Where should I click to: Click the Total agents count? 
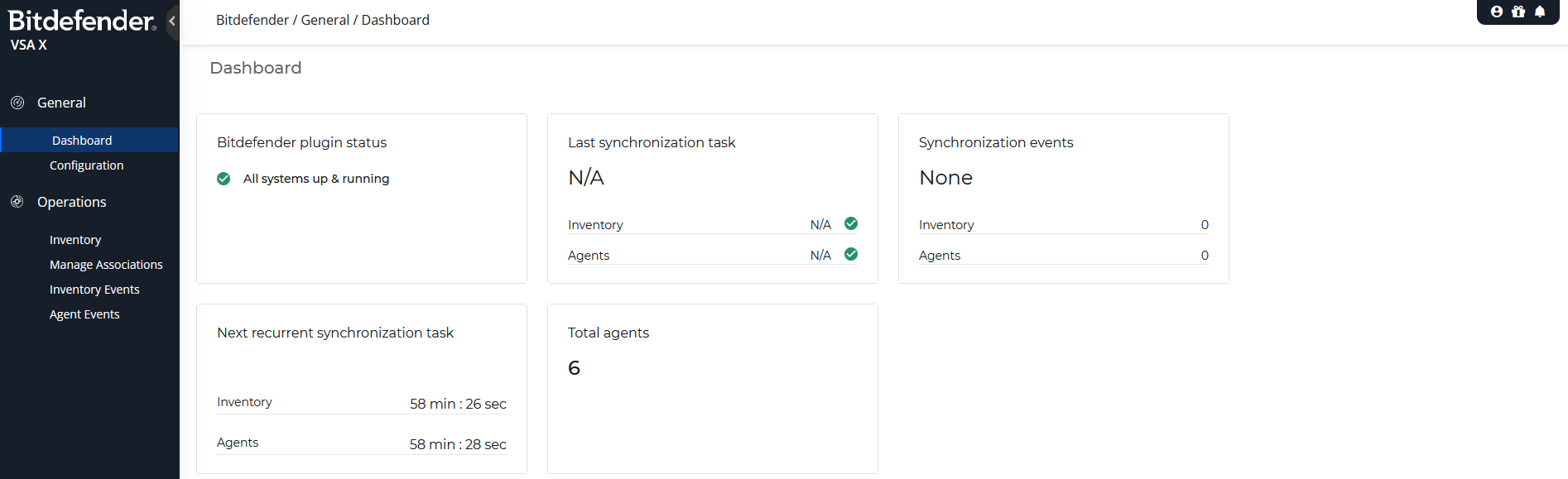[575, 367]
